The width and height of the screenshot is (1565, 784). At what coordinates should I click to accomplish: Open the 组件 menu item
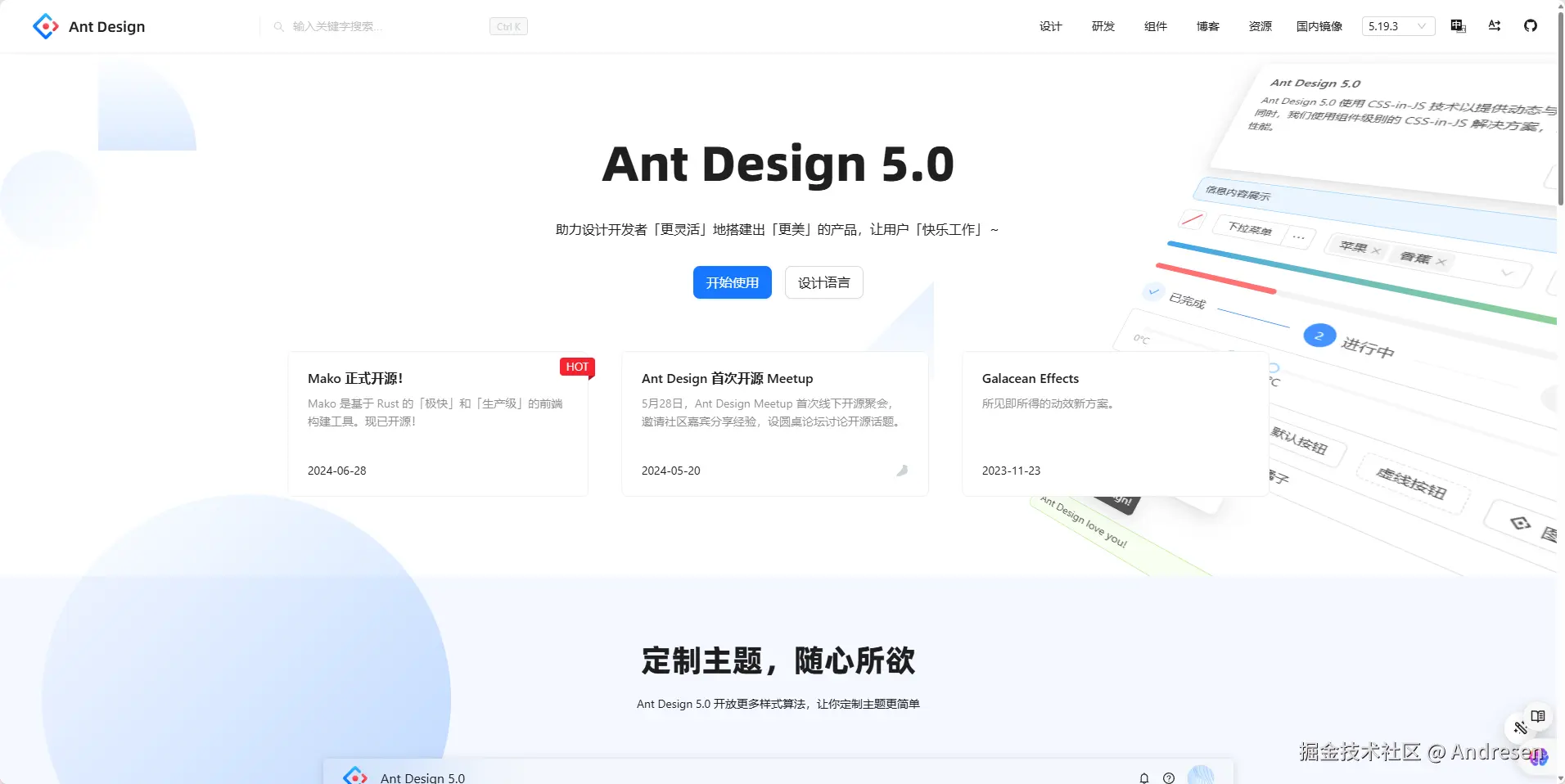[x=1155, y=26]
